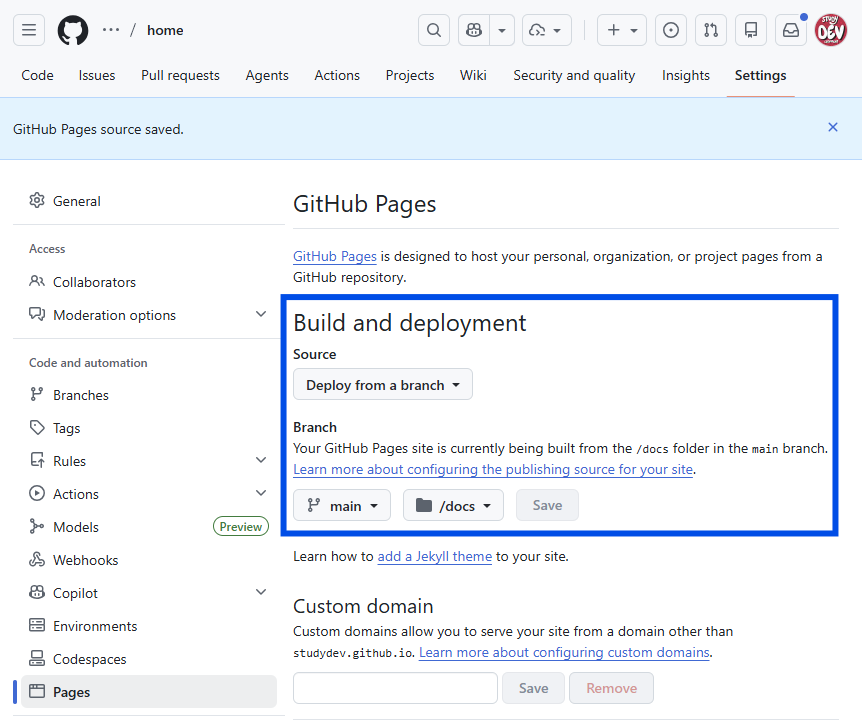This screenshot has width=862, height=720.
Task: Open the Agents tab
Action: pyautogui.click(x=267, y=75)
